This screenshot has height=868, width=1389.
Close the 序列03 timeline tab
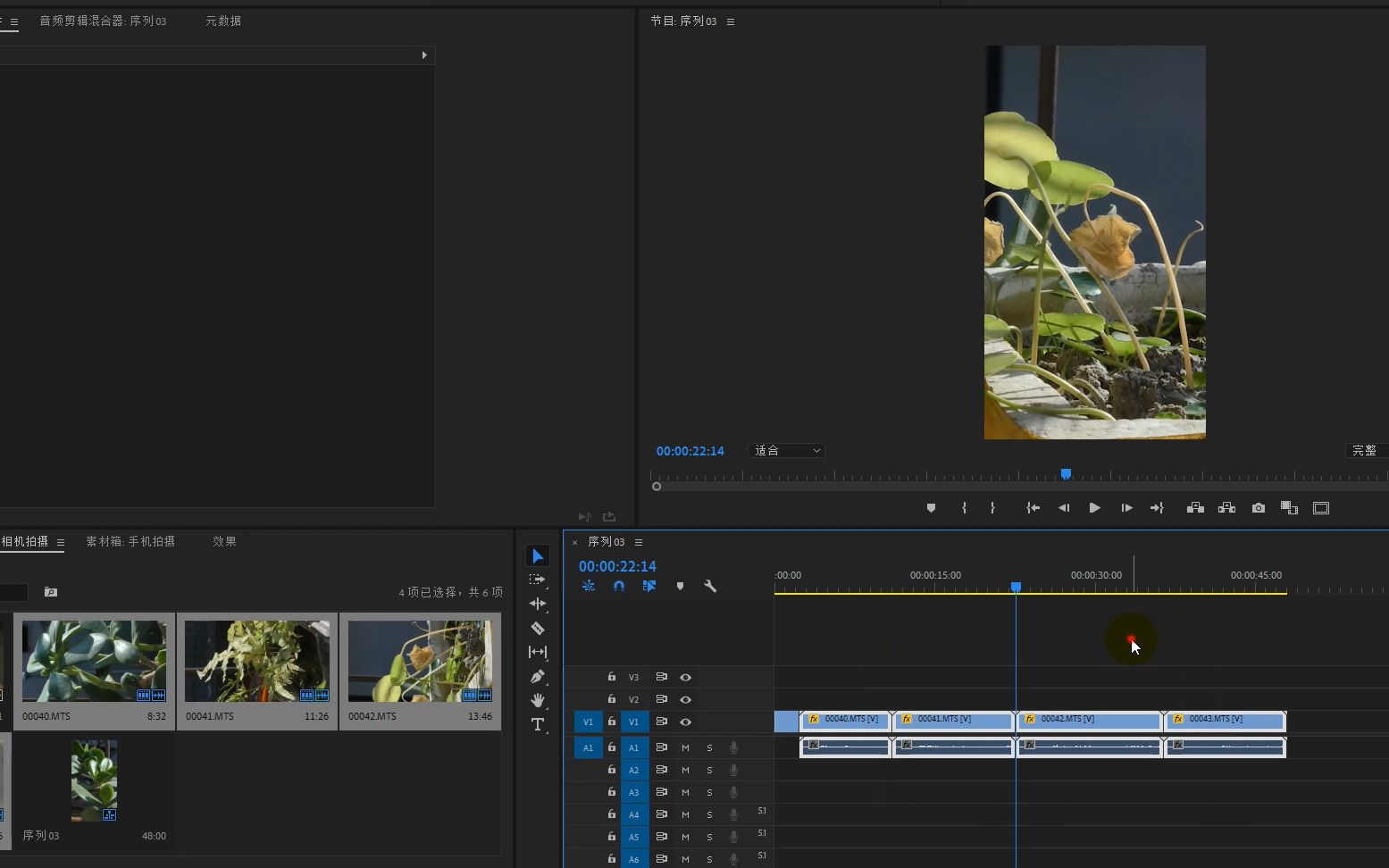pyautogui.click(x=575, y=542)
